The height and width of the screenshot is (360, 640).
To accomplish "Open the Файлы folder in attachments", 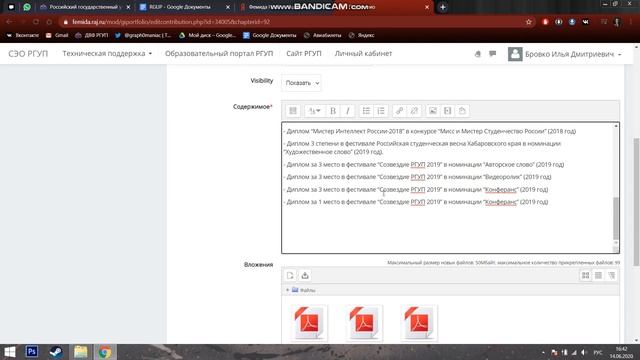I will tap(307, 290).
